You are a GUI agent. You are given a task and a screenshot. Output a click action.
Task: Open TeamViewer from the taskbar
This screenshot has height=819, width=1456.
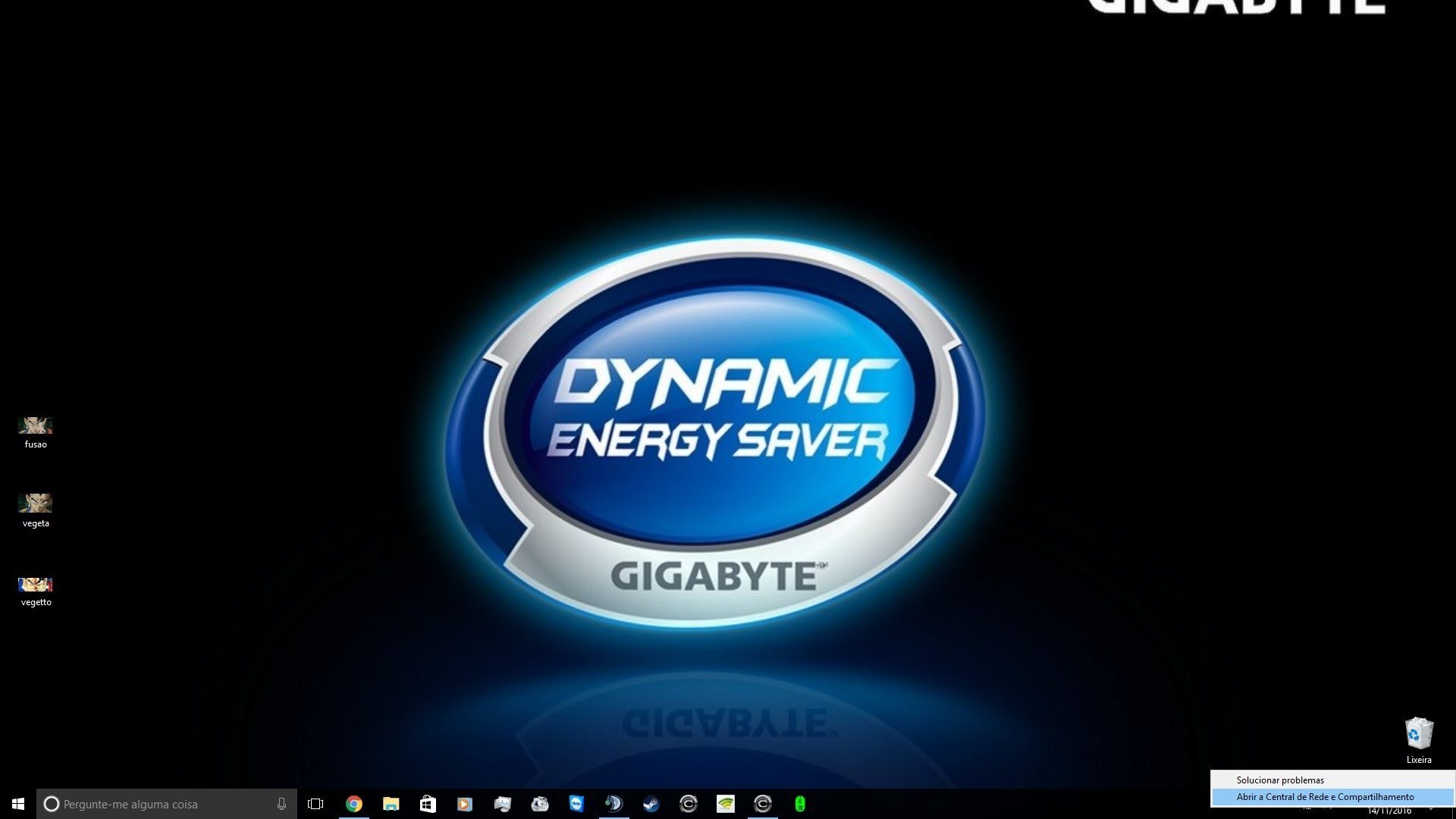(576, 804)
